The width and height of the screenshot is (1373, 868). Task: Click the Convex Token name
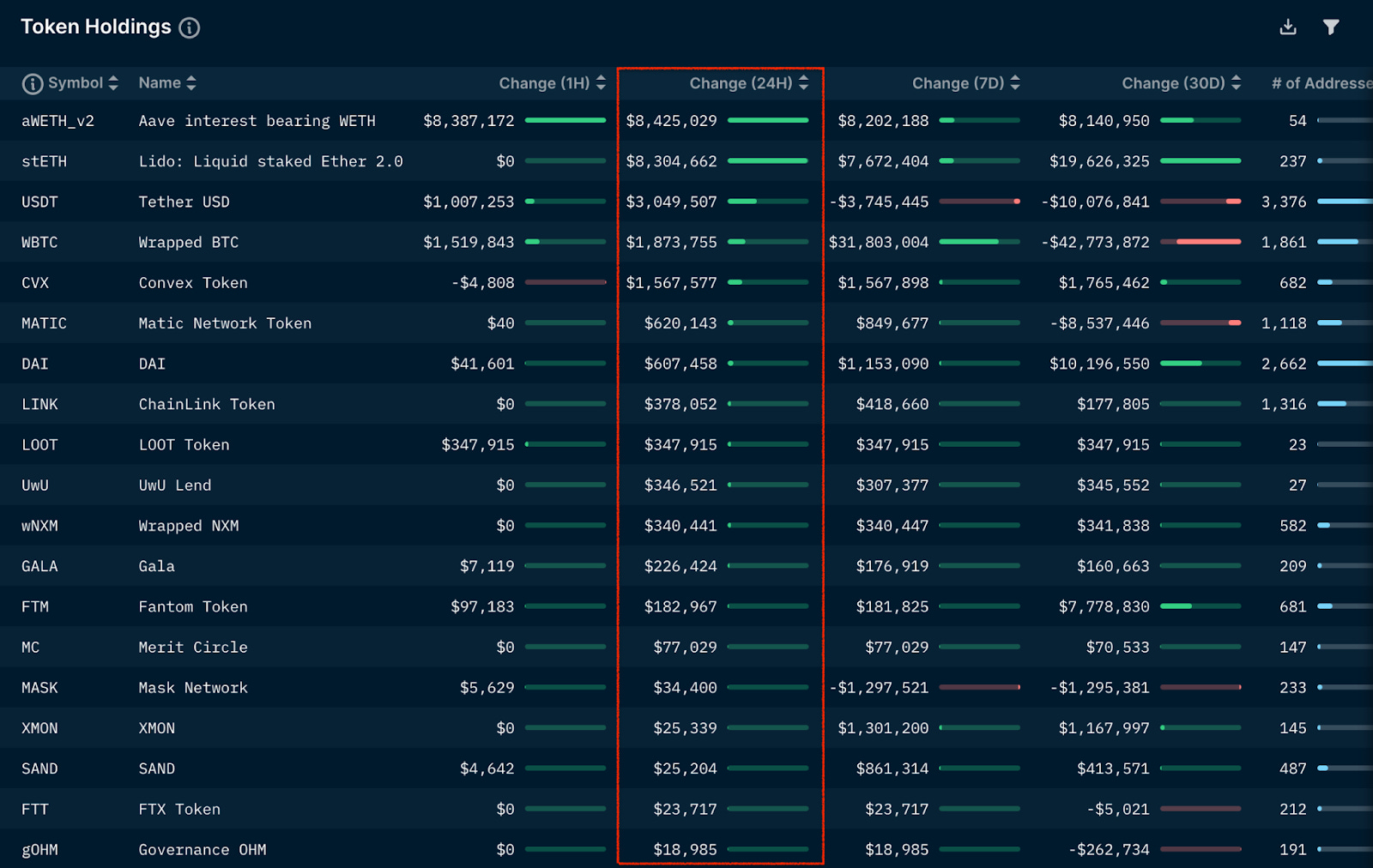(x=193, y=283)
